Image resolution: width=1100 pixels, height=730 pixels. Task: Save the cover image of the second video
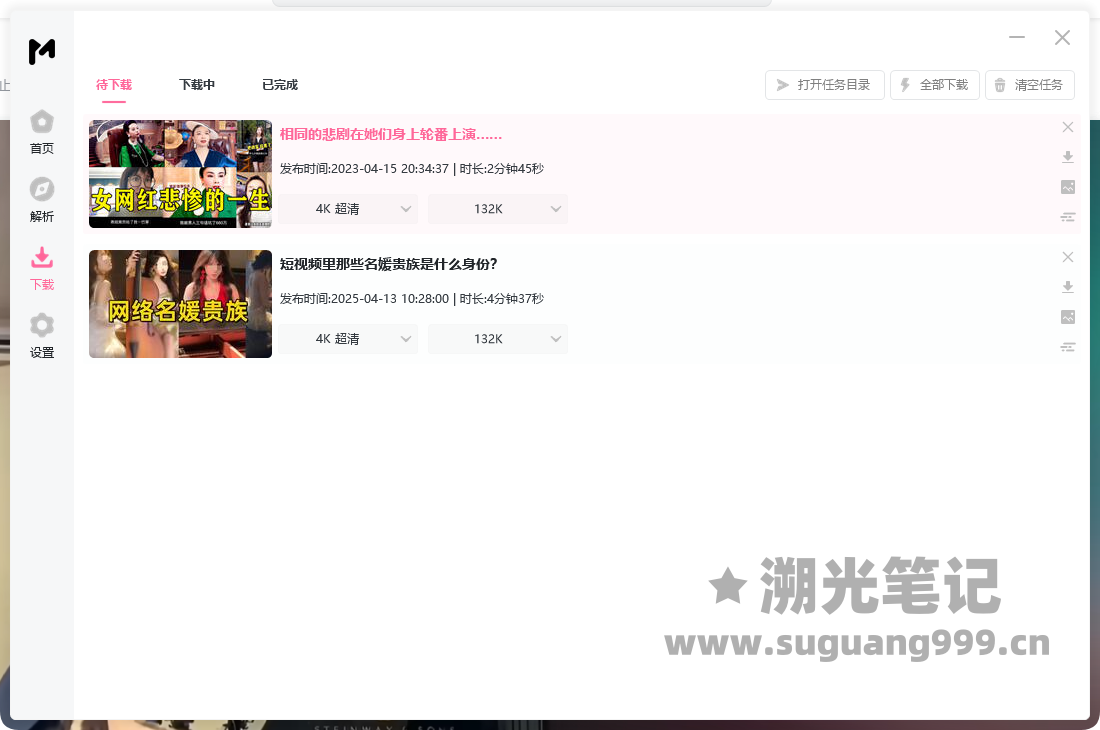(1068, 317)
